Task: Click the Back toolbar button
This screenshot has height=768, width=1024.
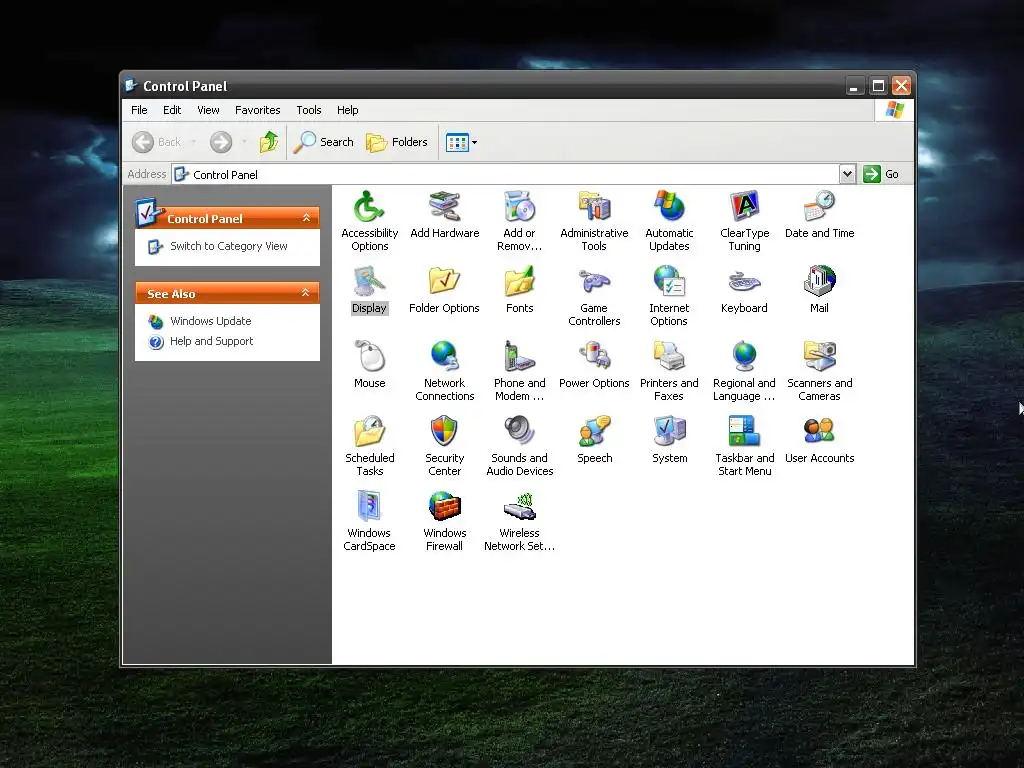Action: click(x=157, y=142)
